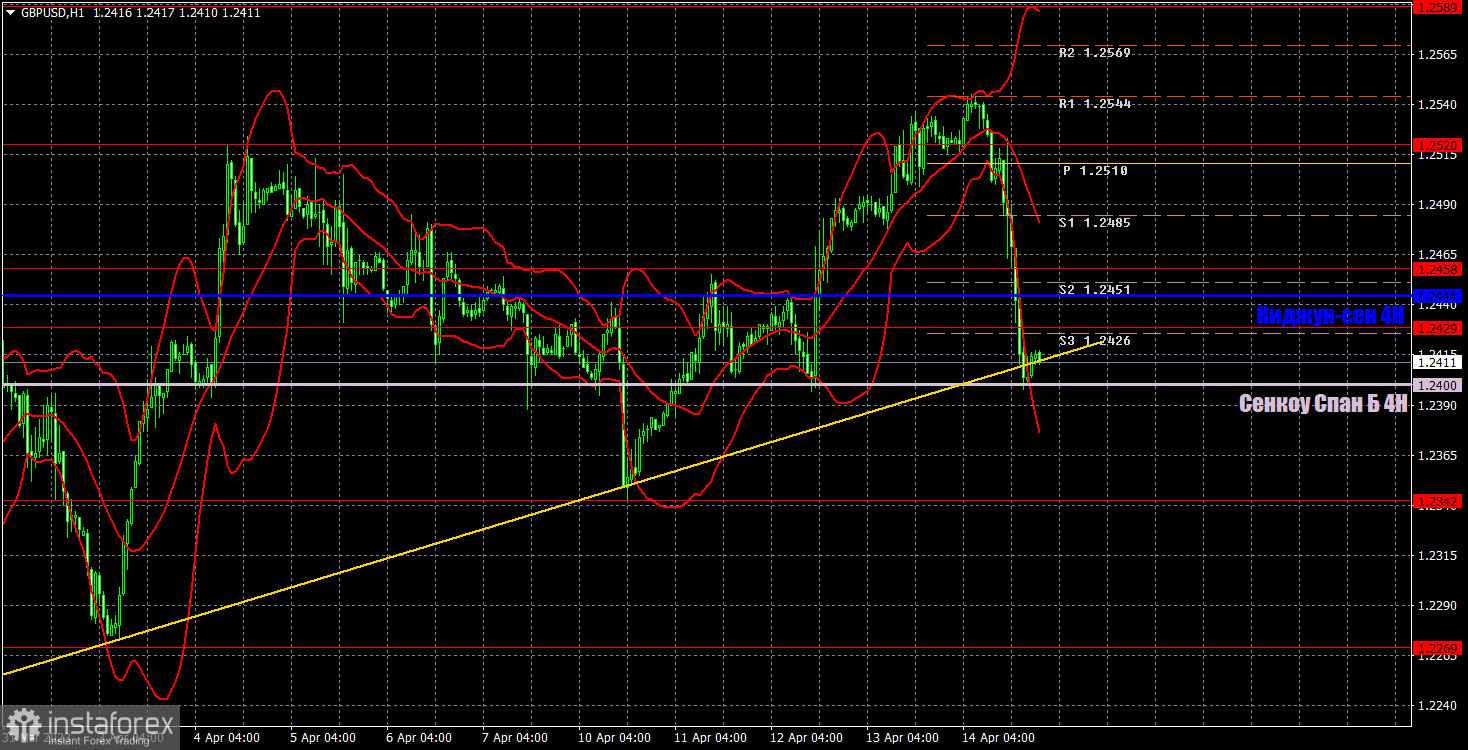Click the 6 Apr 04:00 time label

420,738
